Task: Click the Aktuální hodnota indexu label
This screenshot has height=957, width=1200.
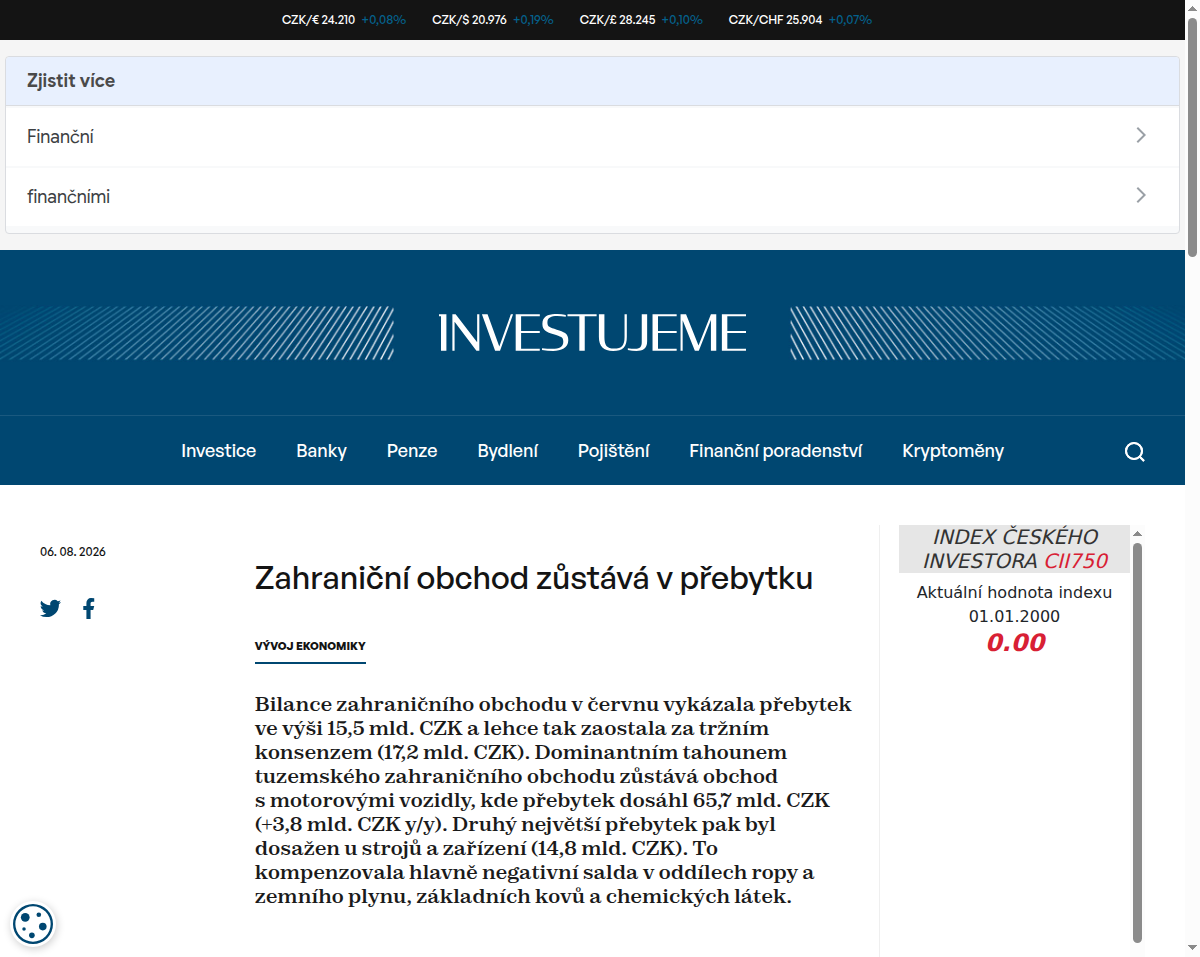Action: [x=1014, y=592]
